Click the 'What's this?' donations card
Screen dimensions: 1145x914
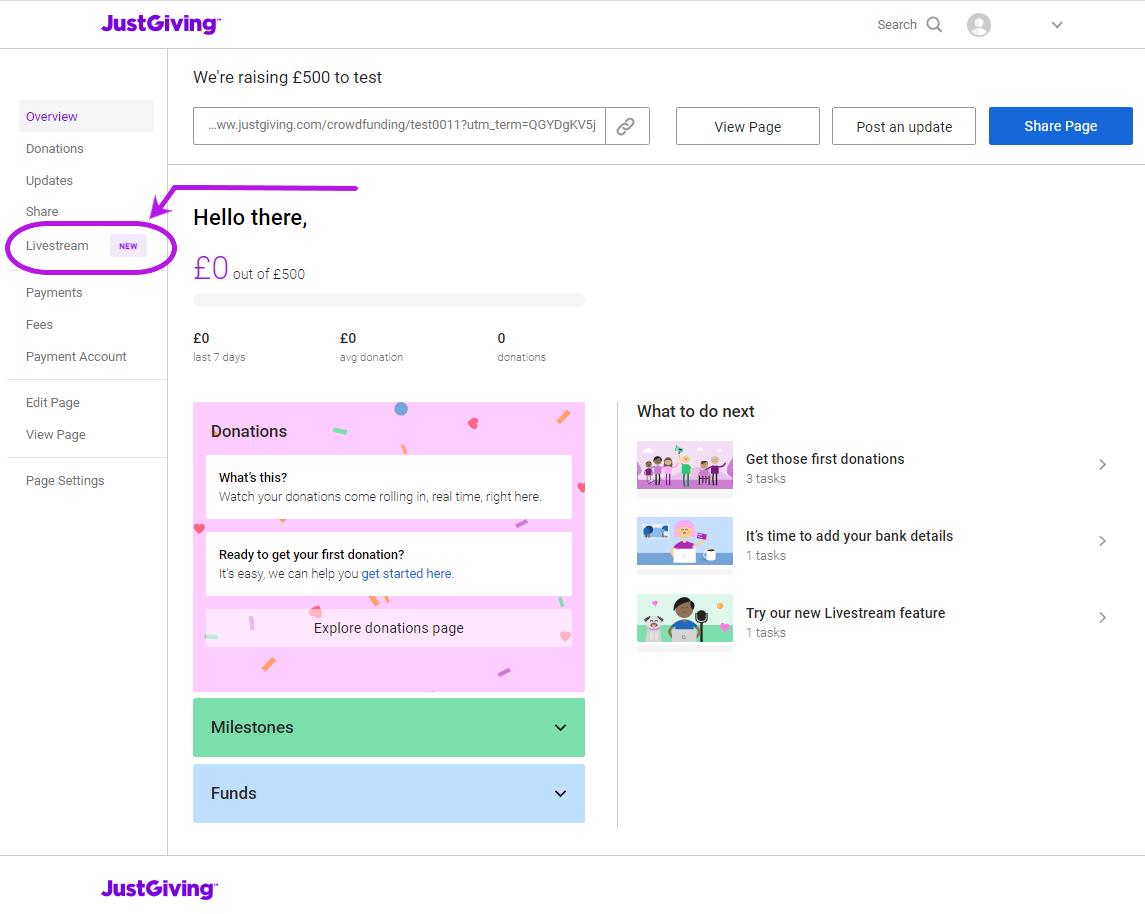point(388,487)
